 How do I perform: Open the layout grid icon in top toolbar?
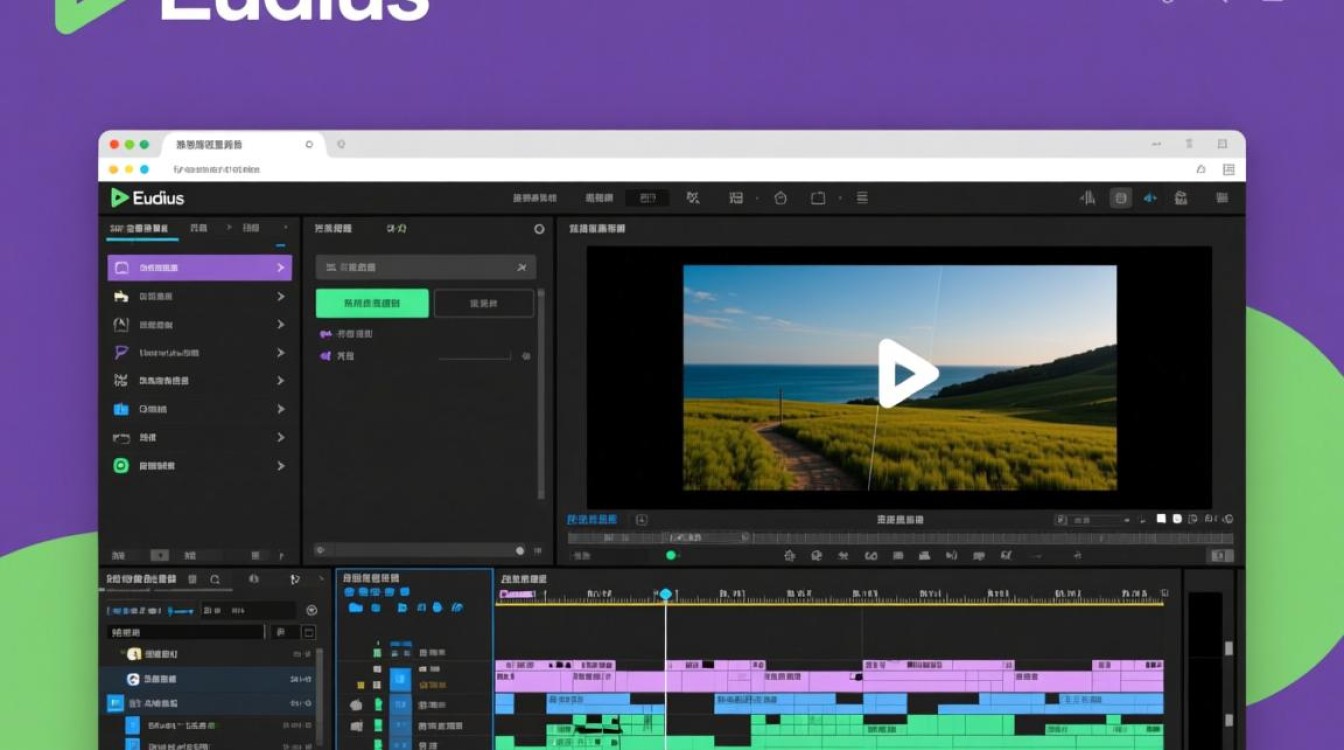[736, 198]
